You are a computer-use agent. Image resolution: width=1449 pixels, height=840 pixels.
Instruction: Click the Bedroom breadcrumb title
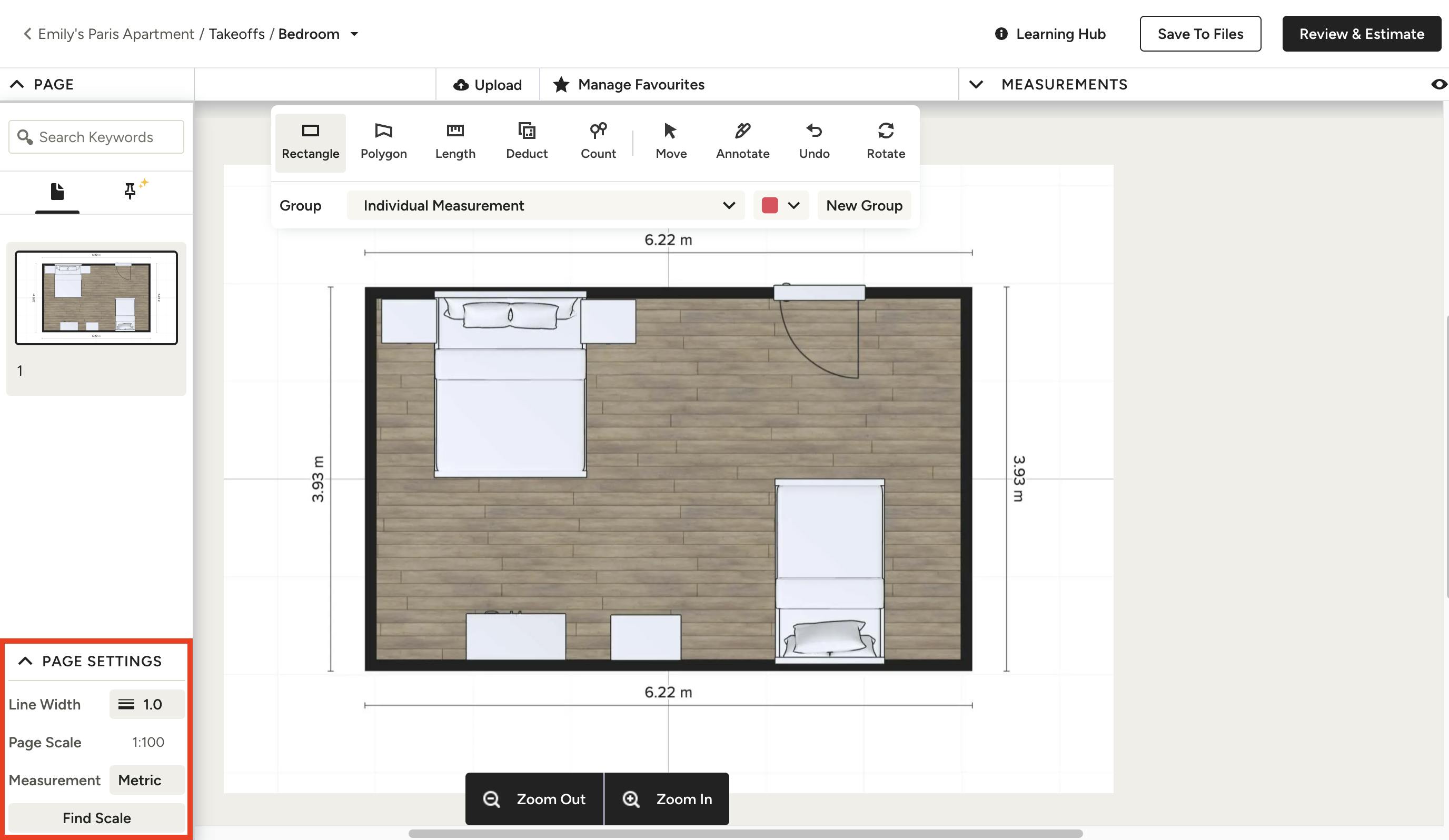pyautogui.click(x=309, y=34)
